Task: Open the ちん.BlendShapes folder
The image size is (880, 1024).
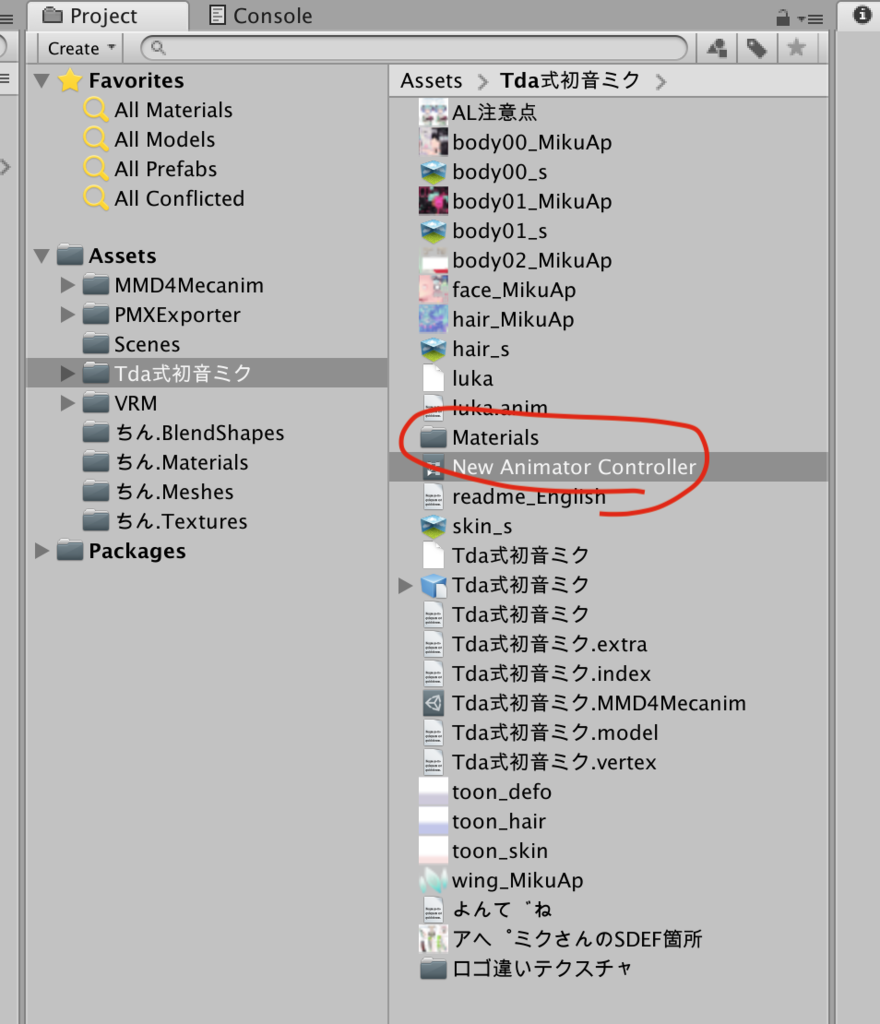Action: coord(199,432)
